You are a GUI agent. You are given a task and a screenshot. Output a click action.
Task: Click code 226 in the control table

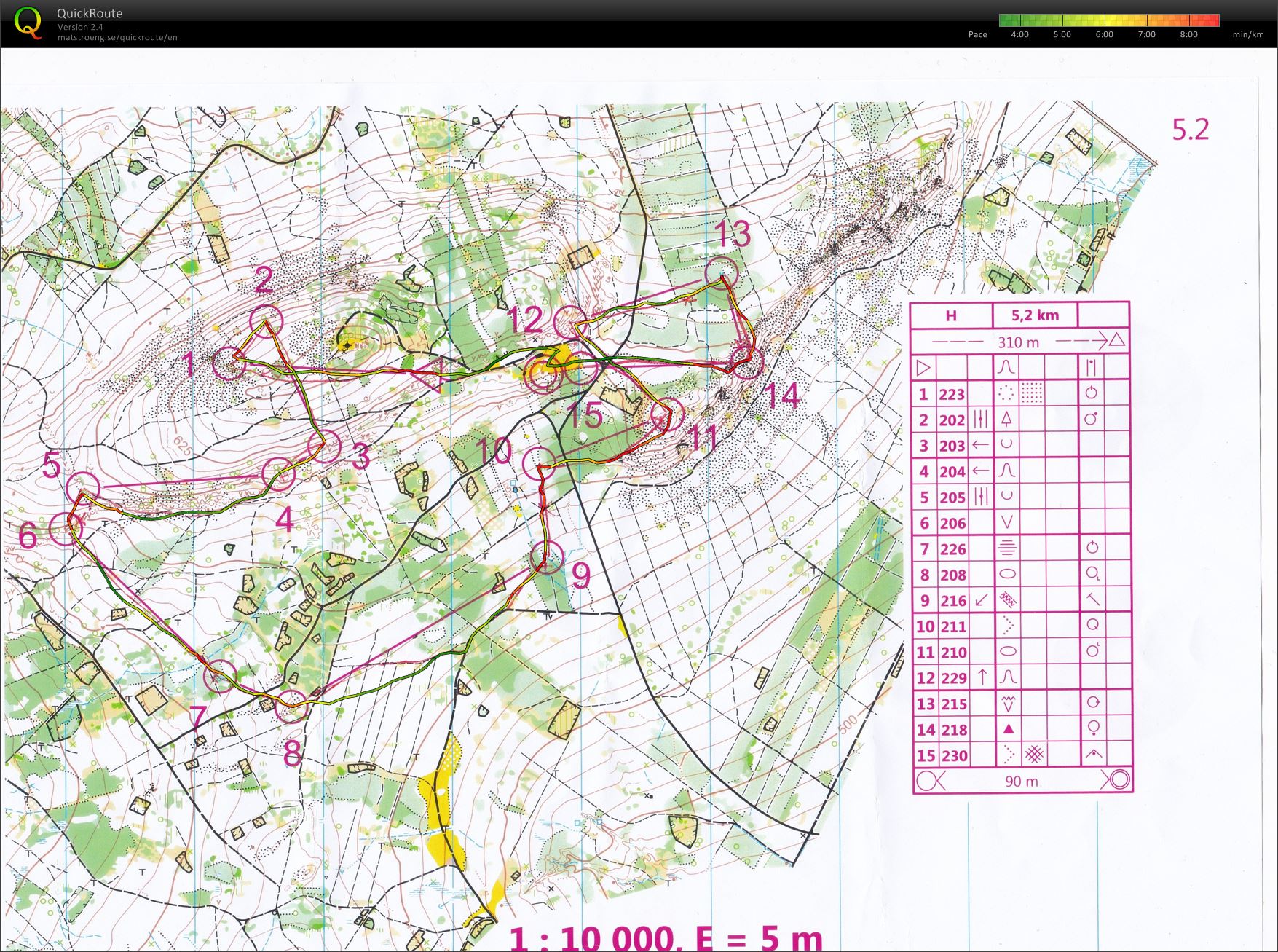click(952, 550)
